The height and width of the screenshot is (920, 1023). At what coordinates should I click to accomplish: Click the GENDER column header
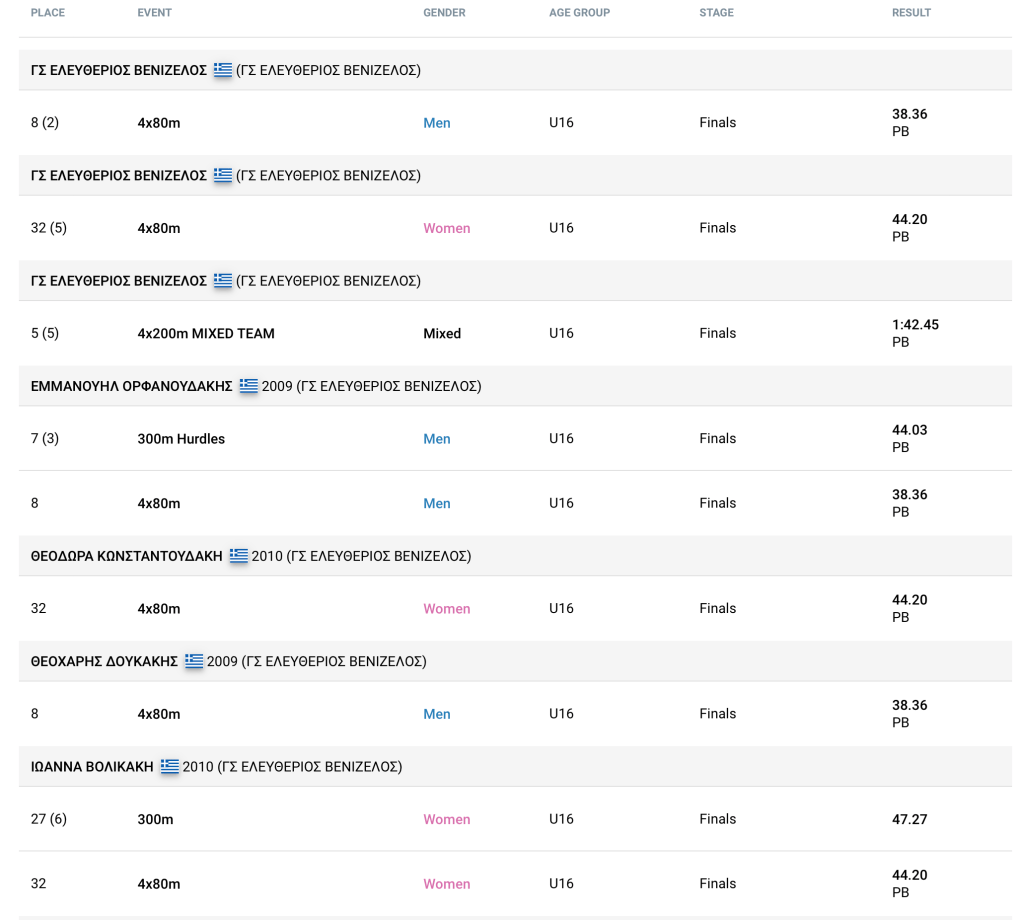pos(445,13)
